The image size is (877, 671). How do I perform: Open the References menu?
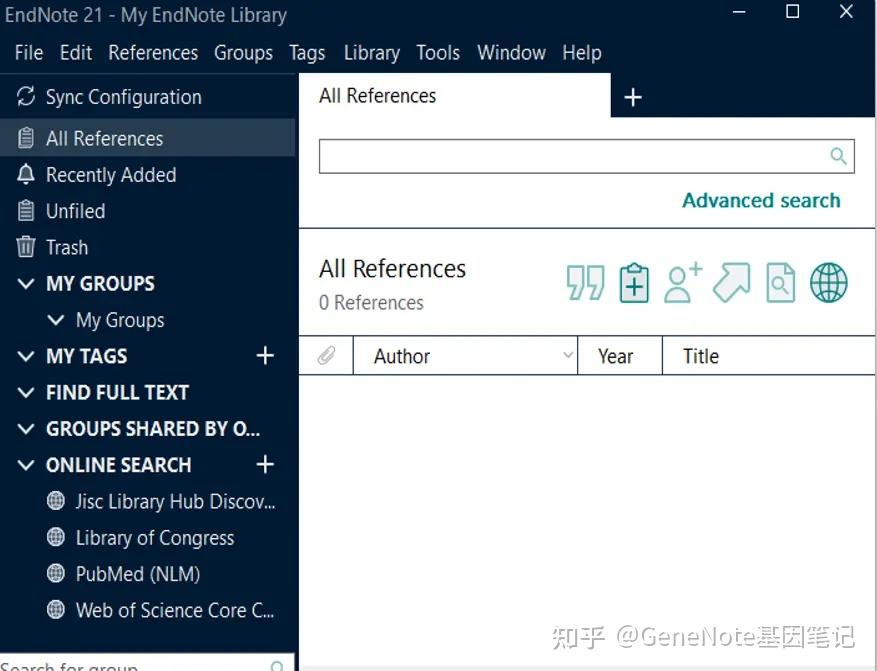[x=152, y=52]
